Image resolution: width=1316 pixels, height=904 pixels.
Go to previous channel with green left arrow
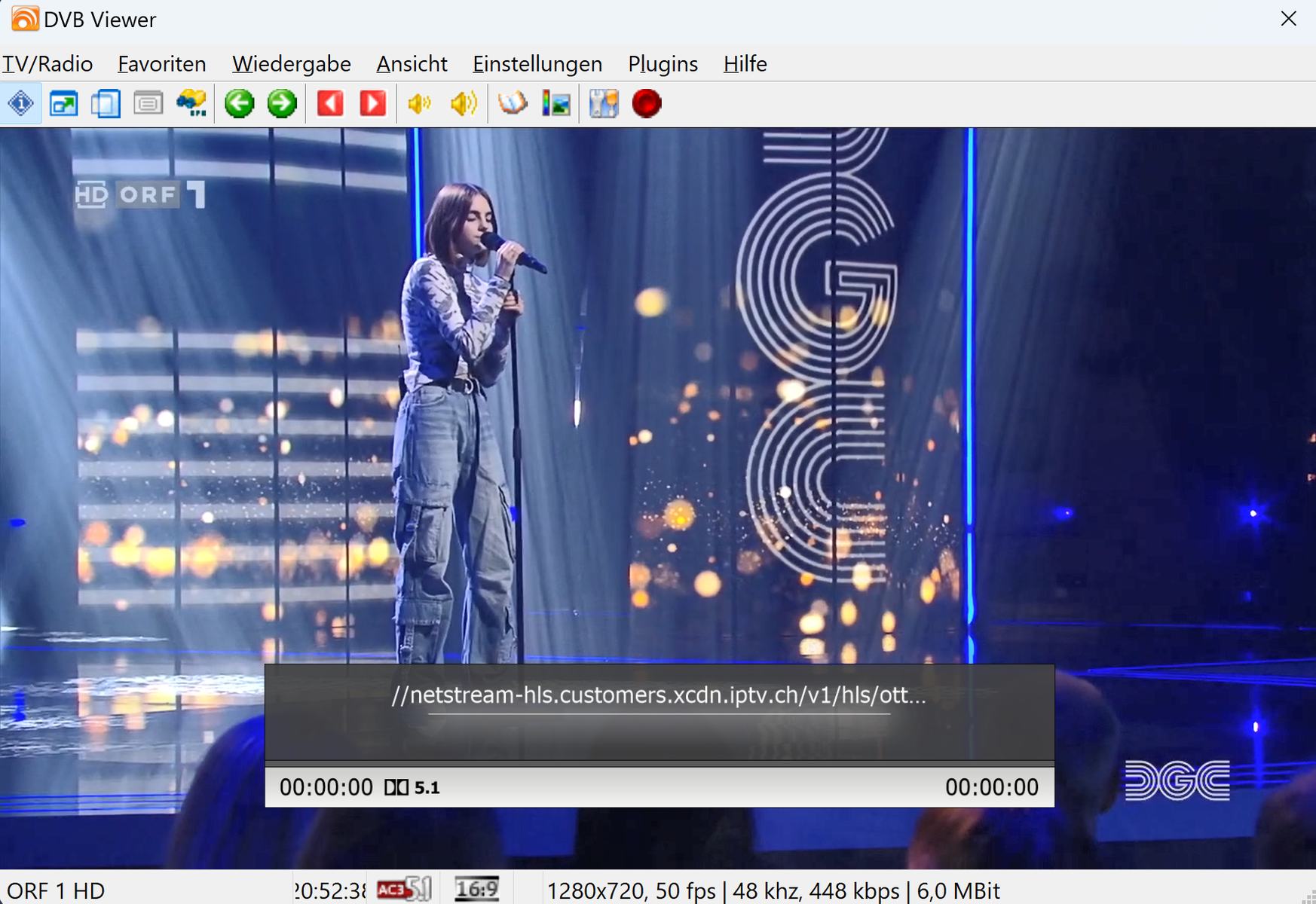[x=240, y=103]
